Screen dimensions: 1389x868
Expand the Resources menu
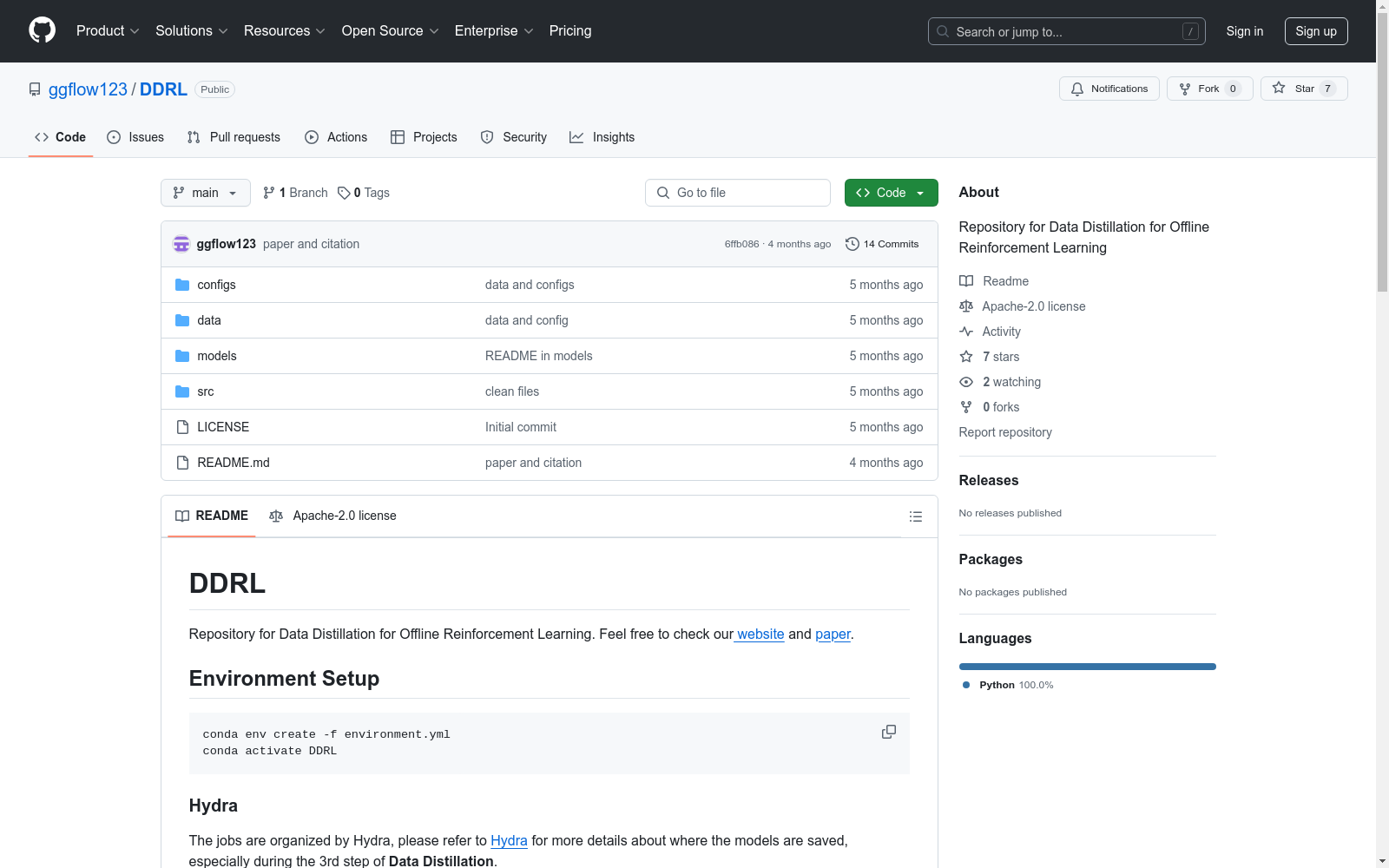[285, 31]
